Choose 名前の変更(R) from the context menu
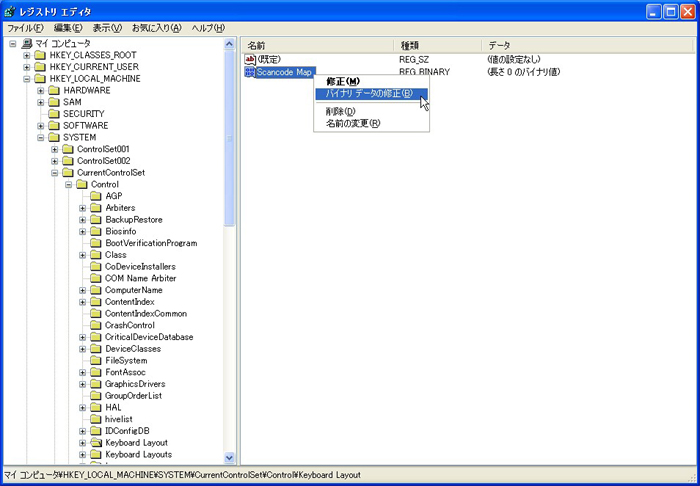Image resolution: width=700 pixels, height=486 pixels. pos(371,124)
